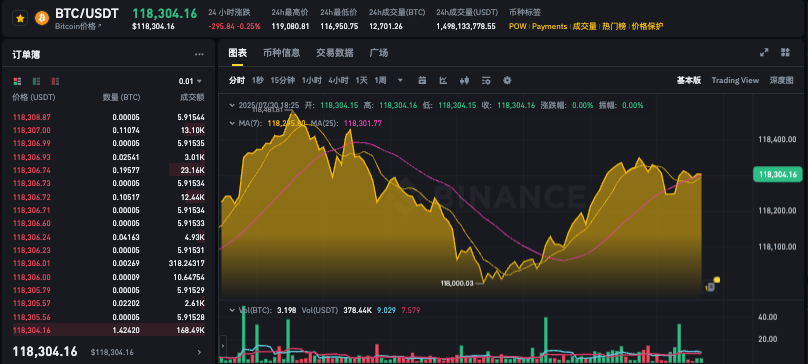Viewport: 808px width, 364px height.
Task: Click sell order price 118,306.74
Action: [31, 170]
